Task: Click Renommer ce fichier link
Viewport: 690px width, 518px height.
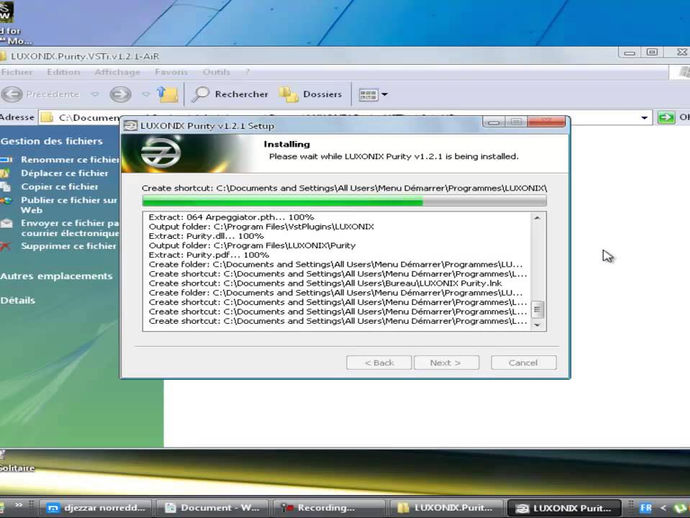Action: point(70,160)
